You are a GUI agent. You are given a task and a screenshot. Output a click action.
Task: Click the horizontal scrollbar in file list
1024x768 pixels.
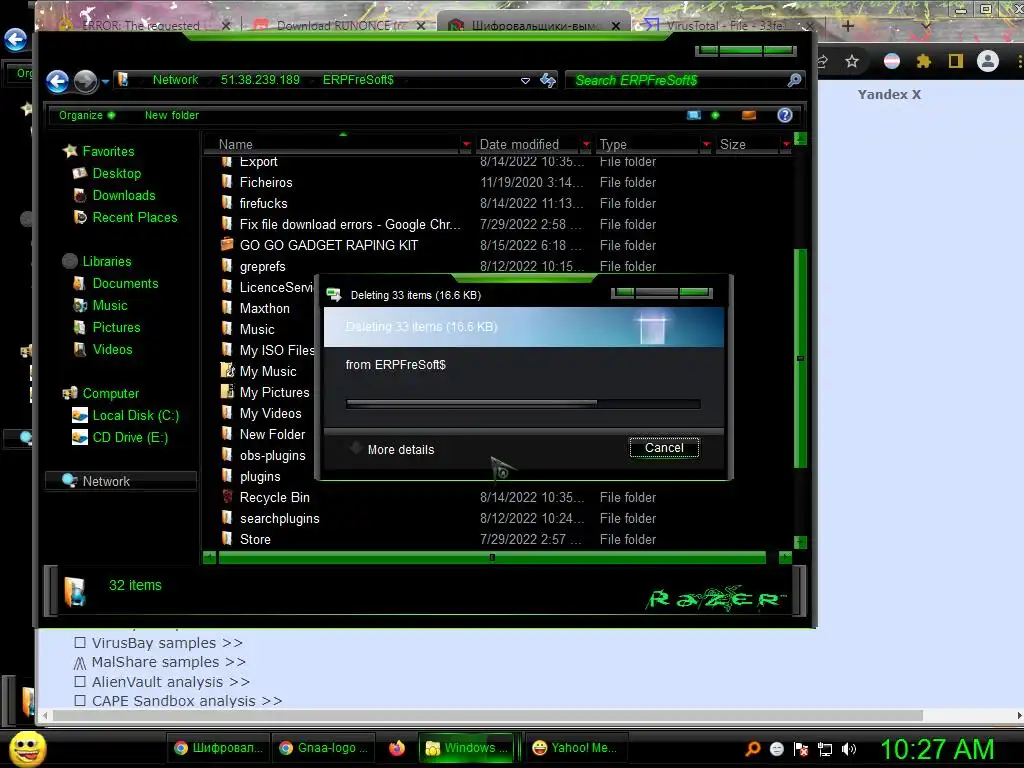coord(492,558)
